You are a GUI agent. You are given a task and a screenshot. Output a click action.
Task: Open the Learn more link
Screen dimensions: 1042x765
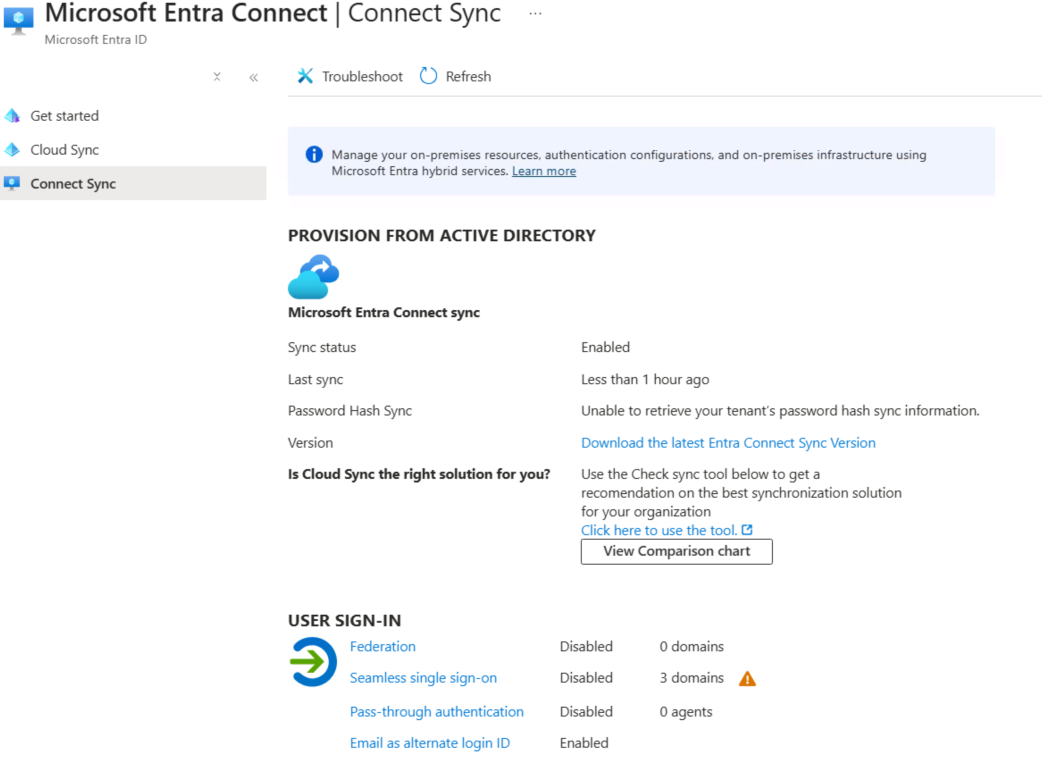(544, 171)
